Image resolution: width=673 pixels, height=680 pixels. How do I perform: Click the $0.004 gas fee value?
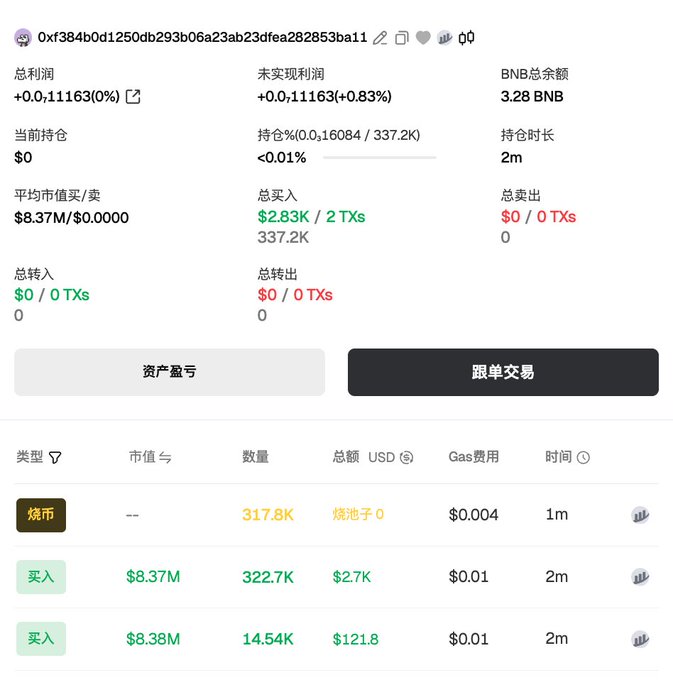(474, 515)
